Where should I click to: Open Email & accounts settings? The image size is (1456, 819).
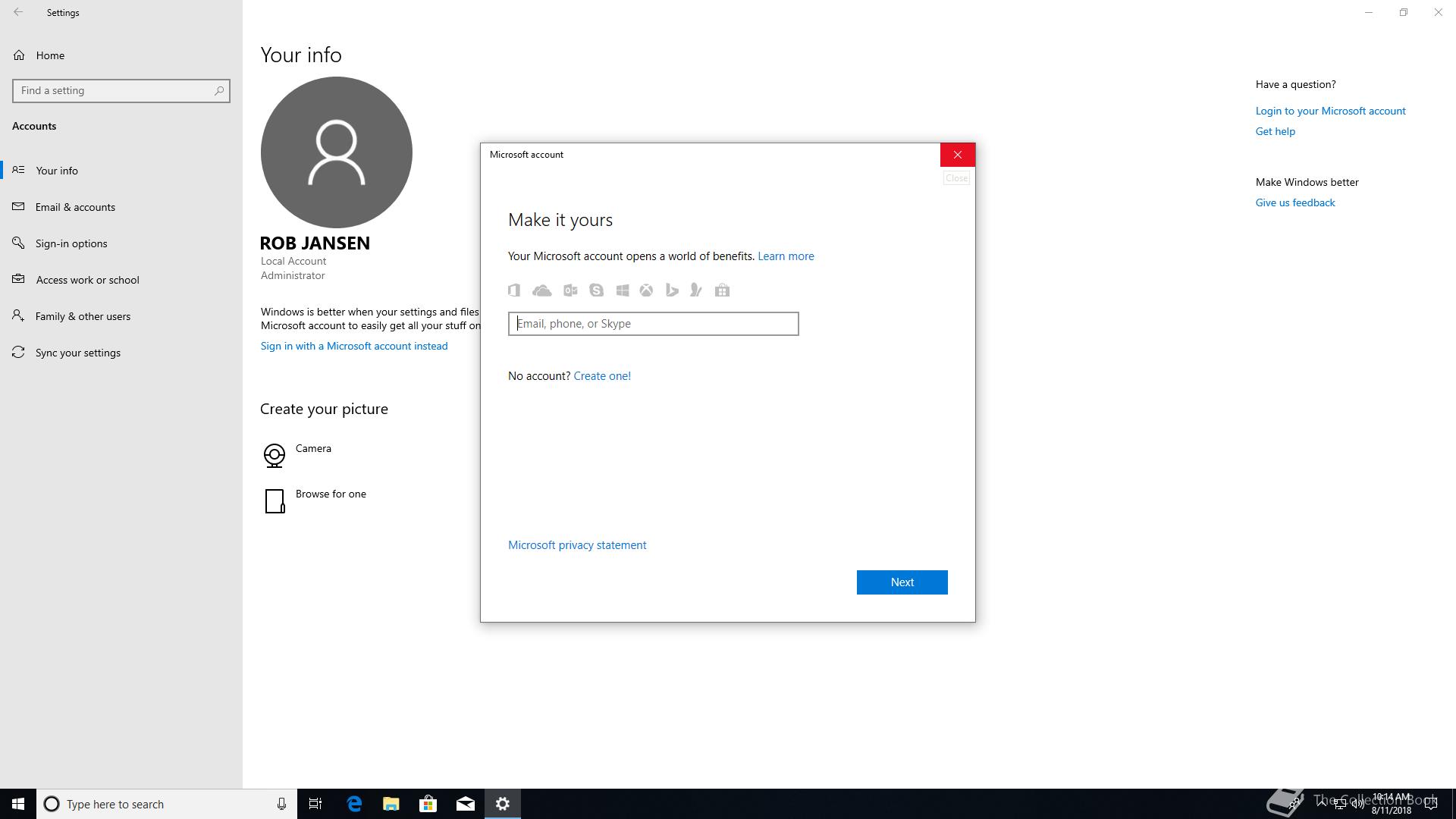pos(121,207)
